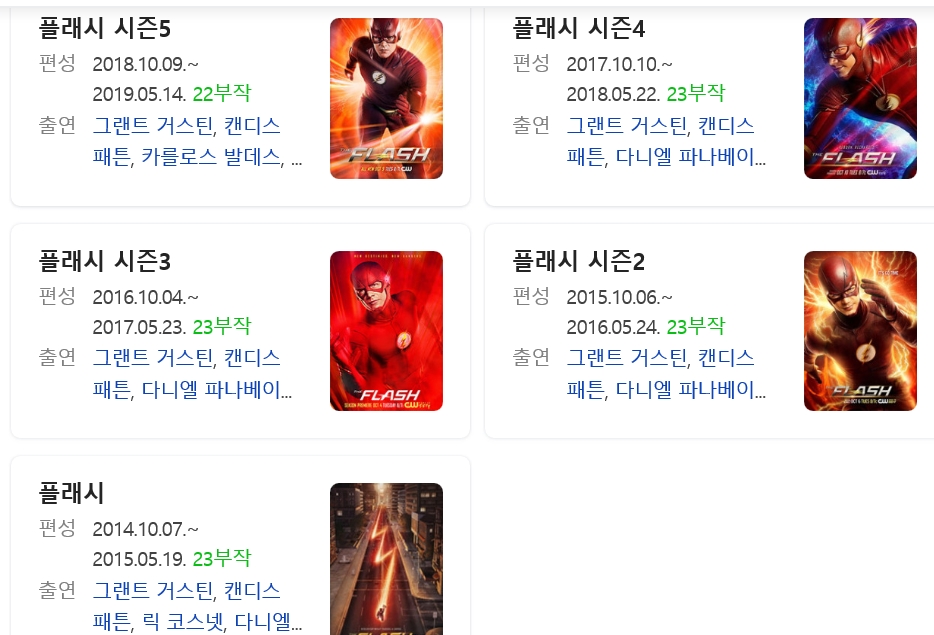Click the first season street poster thumbnail
The image size is (934, 635).
(387, 559)
